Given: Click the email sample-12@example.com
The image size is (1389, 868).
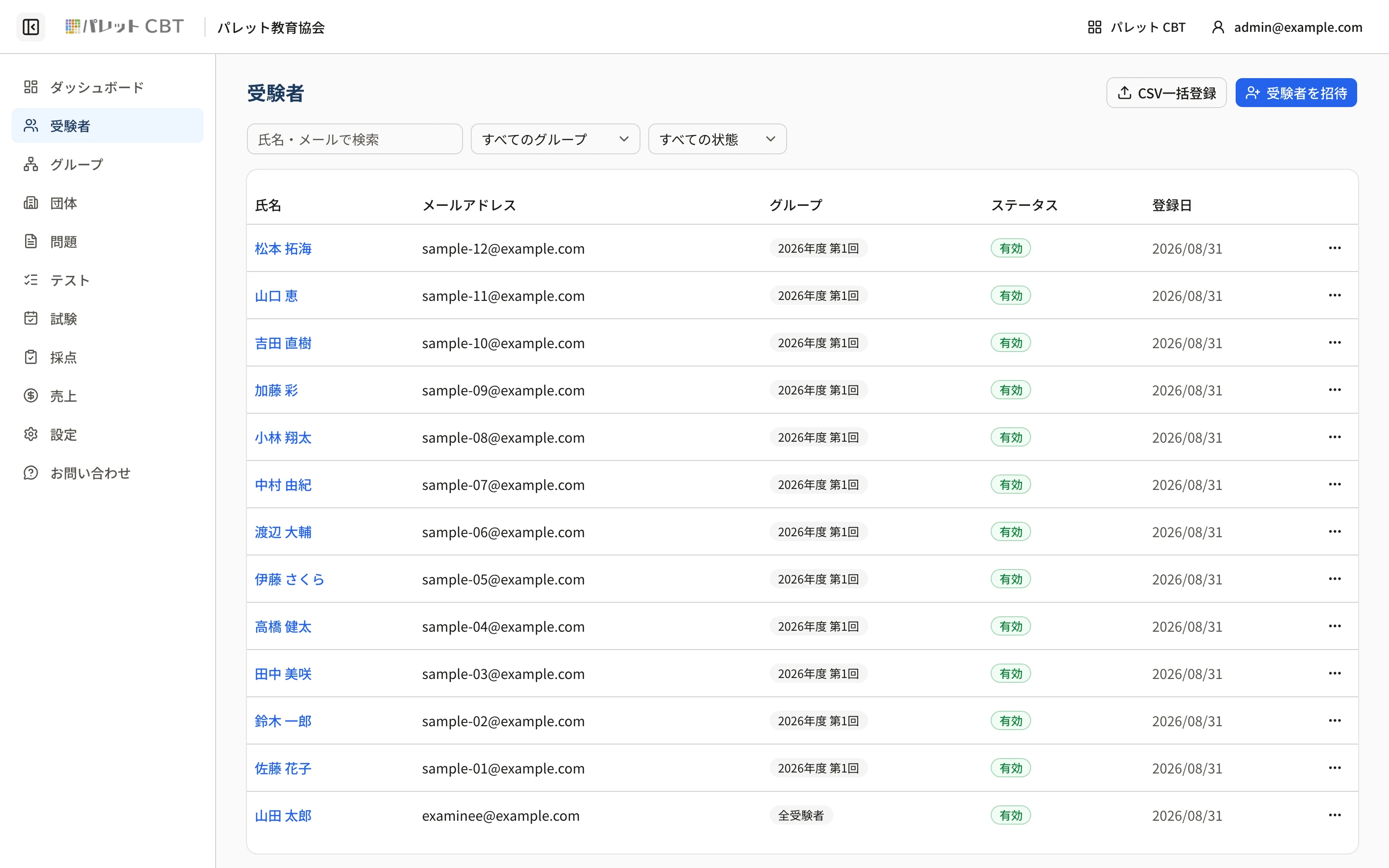Looking at the screenshot, I should [x=504, y=248].
